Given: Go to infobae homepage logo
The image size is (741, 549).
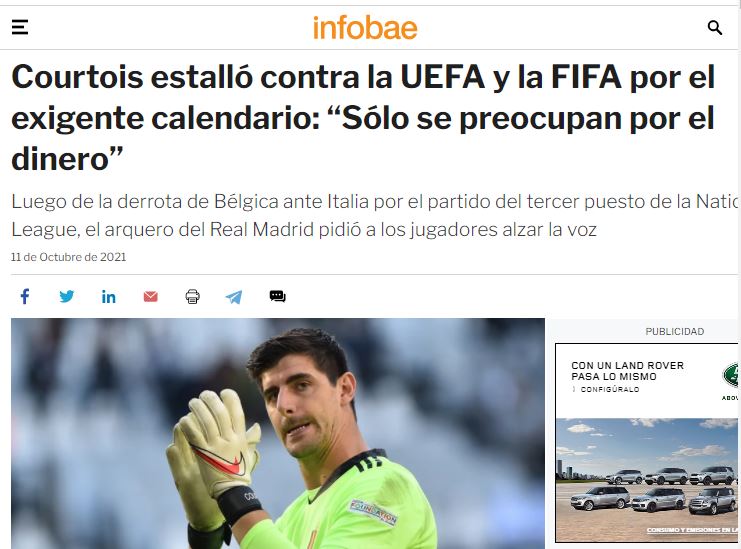Looking at the screenshot, I should pos(365,28).
